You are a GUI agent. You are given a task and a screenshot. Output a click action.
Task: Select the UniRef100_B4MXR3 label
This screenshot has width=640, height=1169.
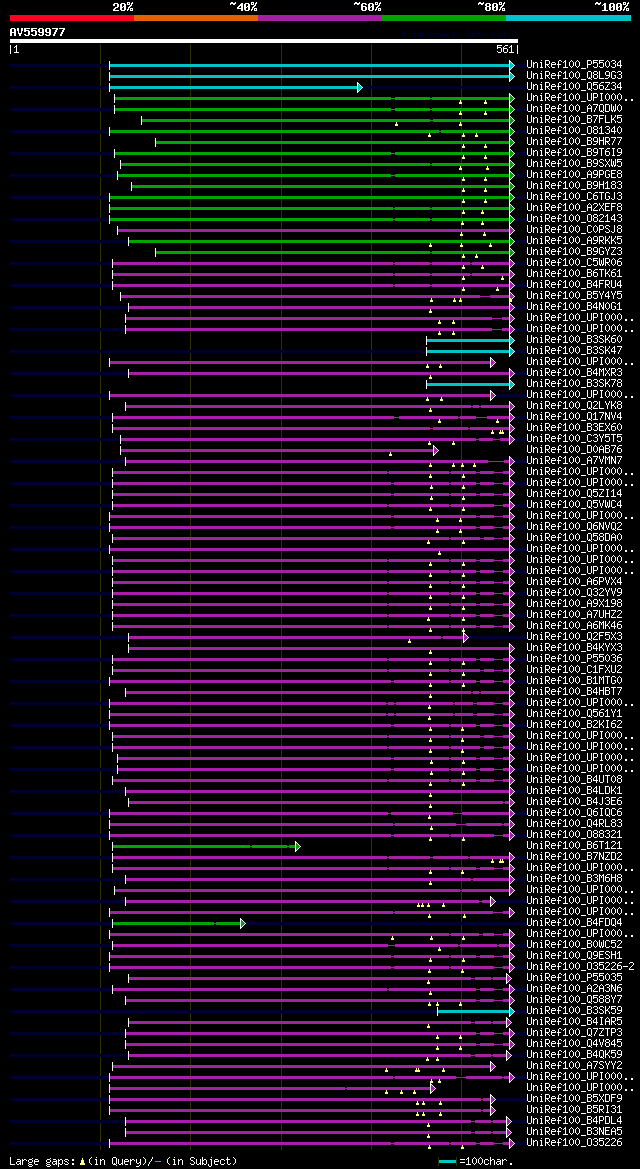pyautogui.click(x=574, y=373)
